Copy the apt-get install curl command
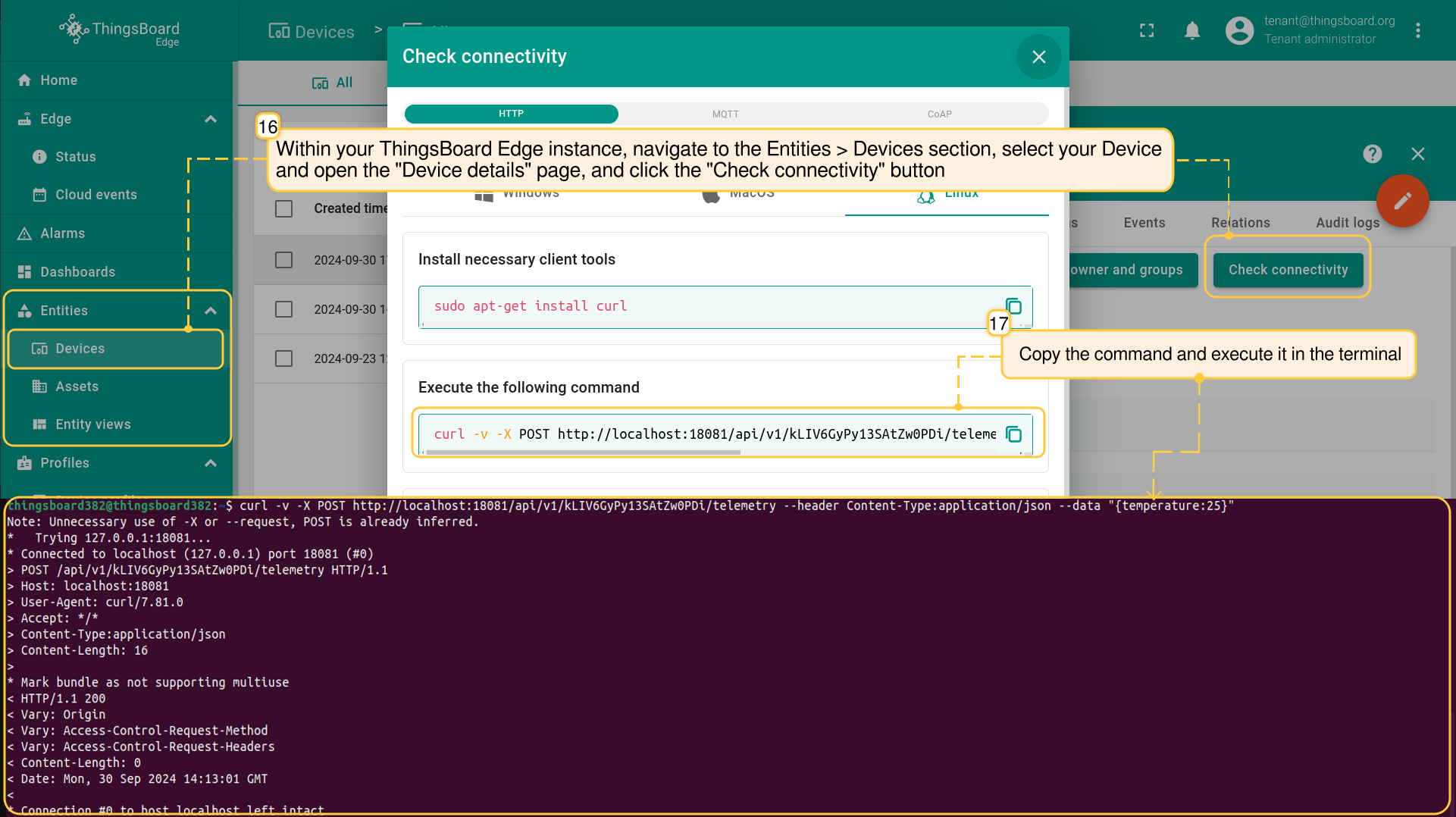The height and width of the screenshot is (817, 1456). (x=1013, y=306)
